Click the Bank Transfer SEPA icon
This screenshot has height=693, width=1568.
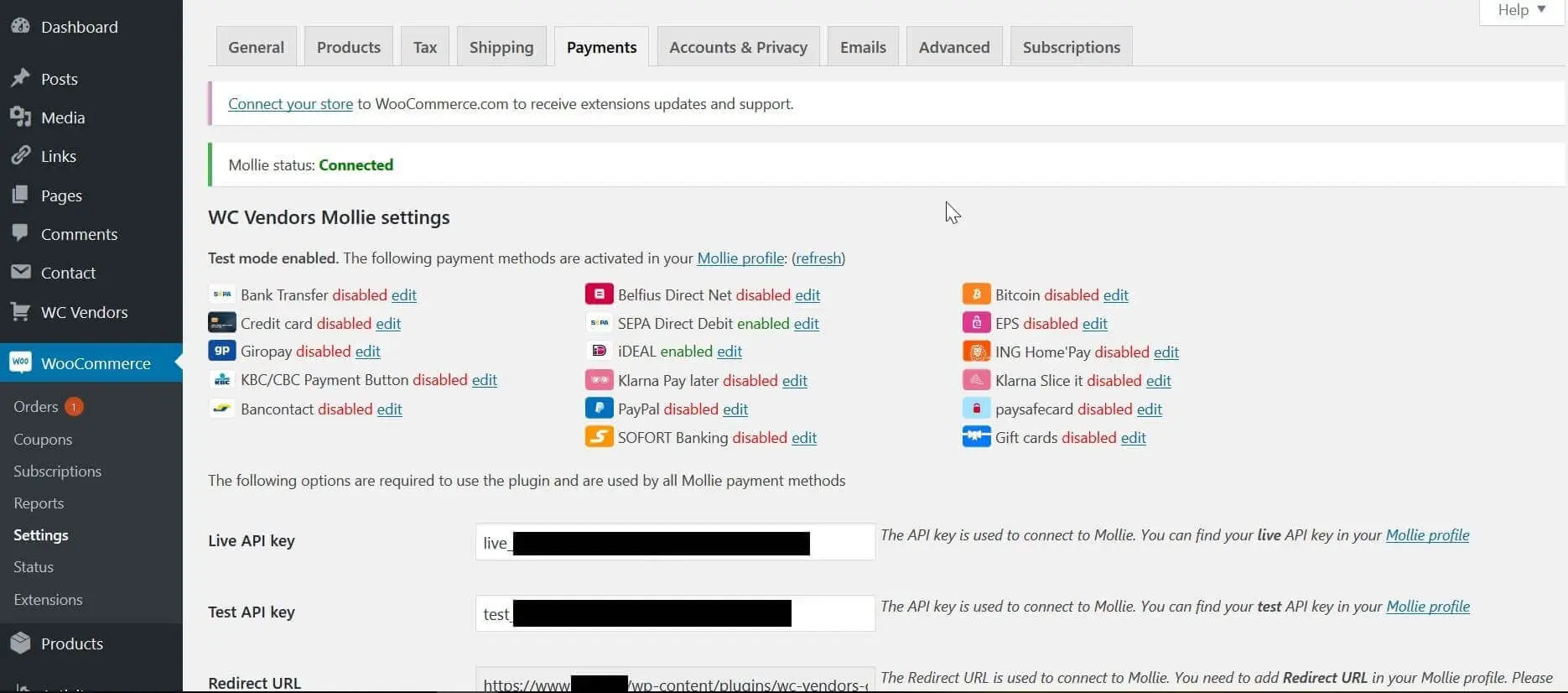[222, 294]
